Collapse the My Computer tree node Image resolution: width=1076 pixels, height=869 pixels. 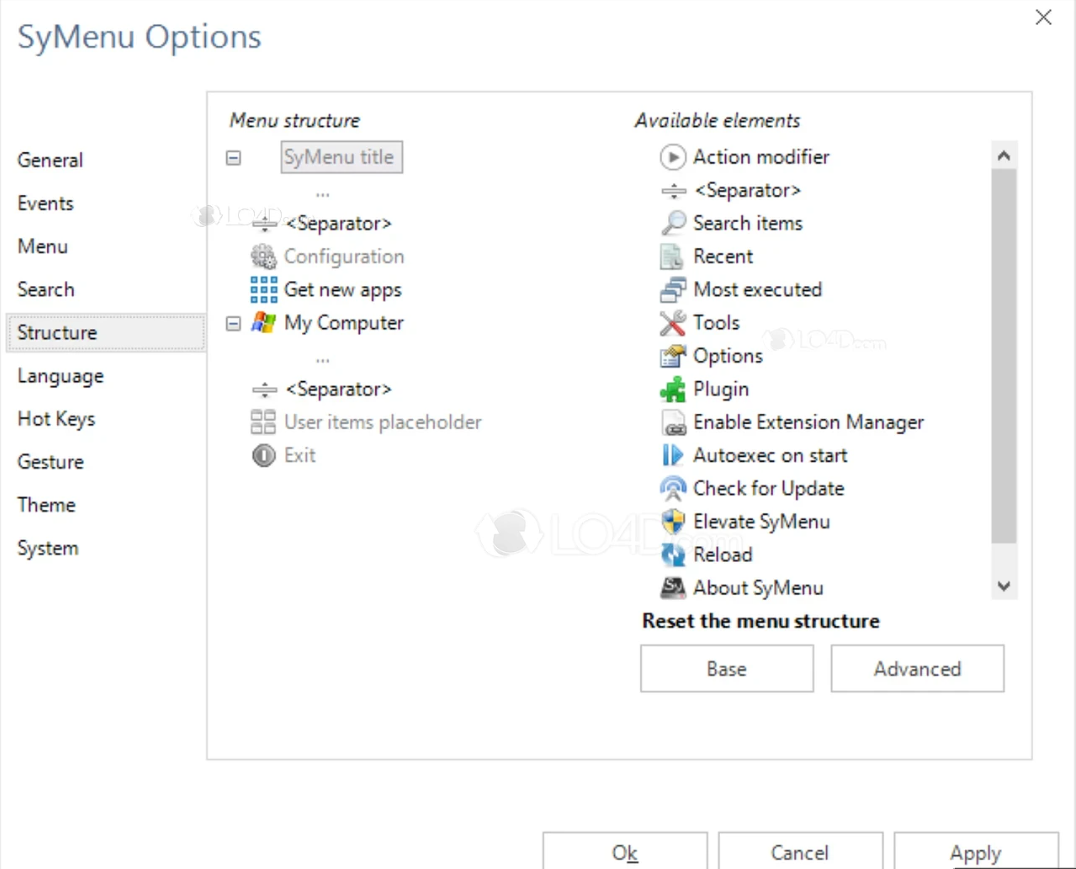pos(234,323)
